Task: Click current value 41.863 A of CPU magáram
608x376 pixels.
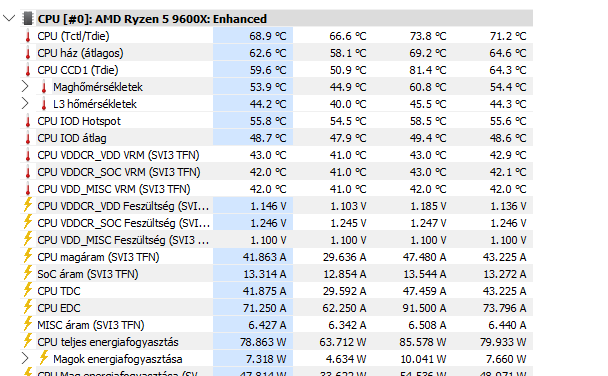Action: click(x=264, y=257)
